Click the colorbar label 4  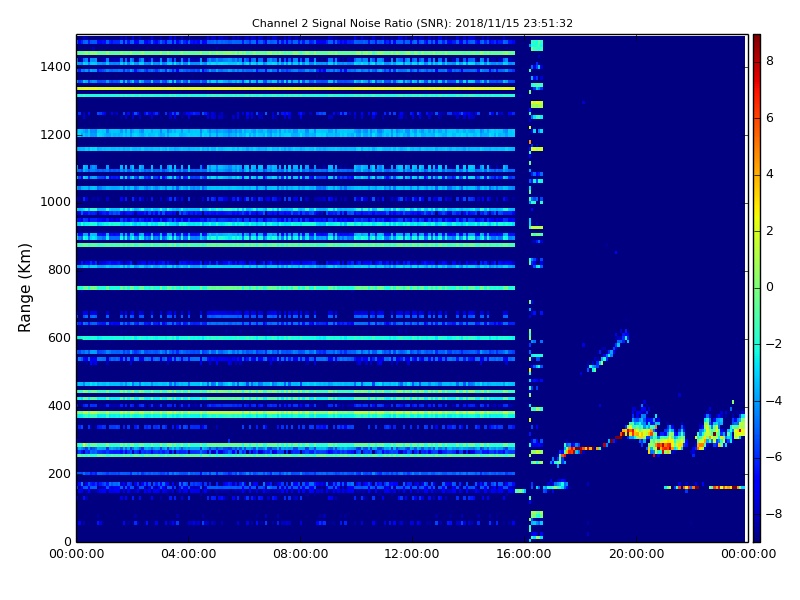[x=770, y=174]
